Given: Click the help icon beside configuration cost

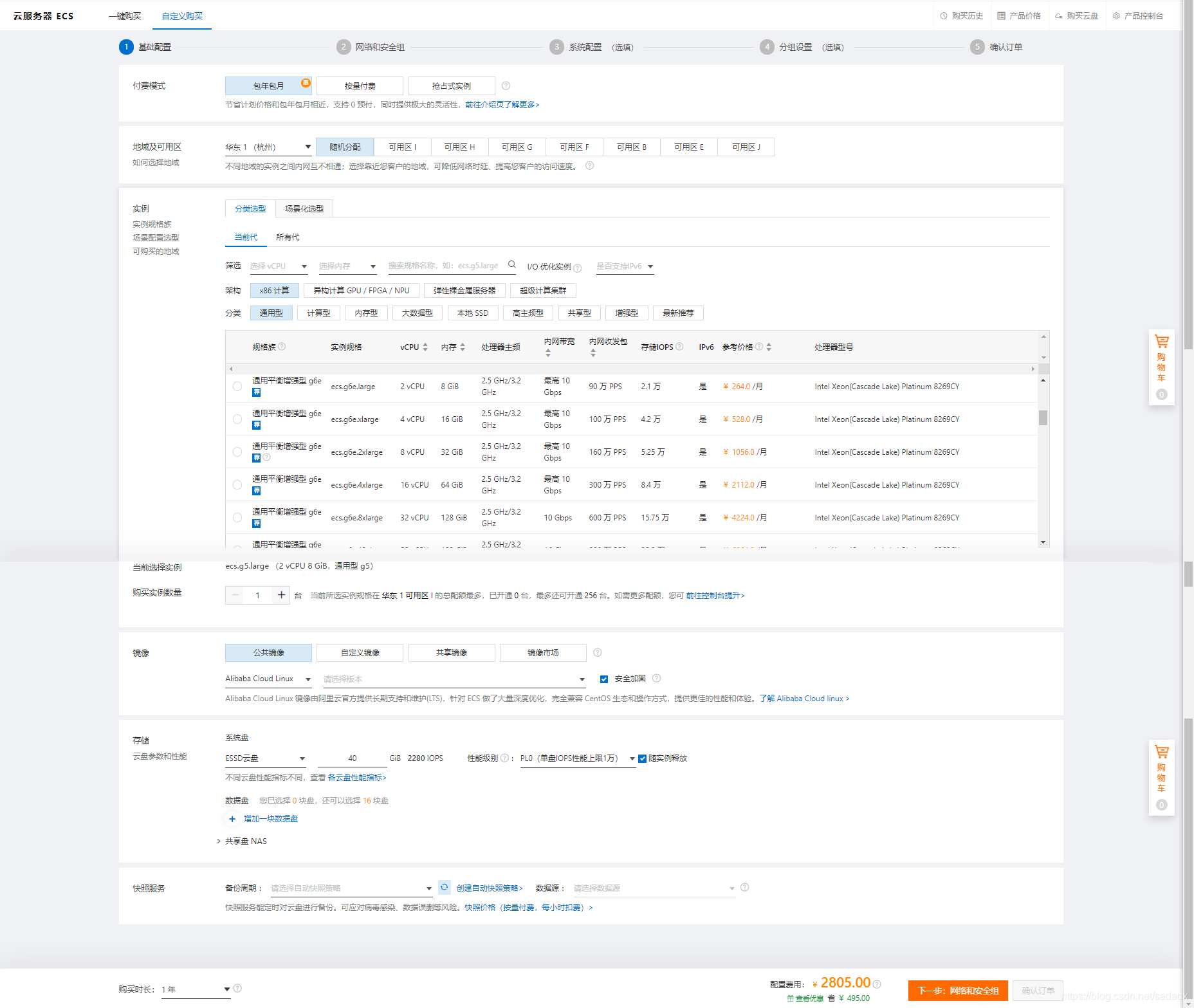Looking at the screenshot, I should (877, 984).
